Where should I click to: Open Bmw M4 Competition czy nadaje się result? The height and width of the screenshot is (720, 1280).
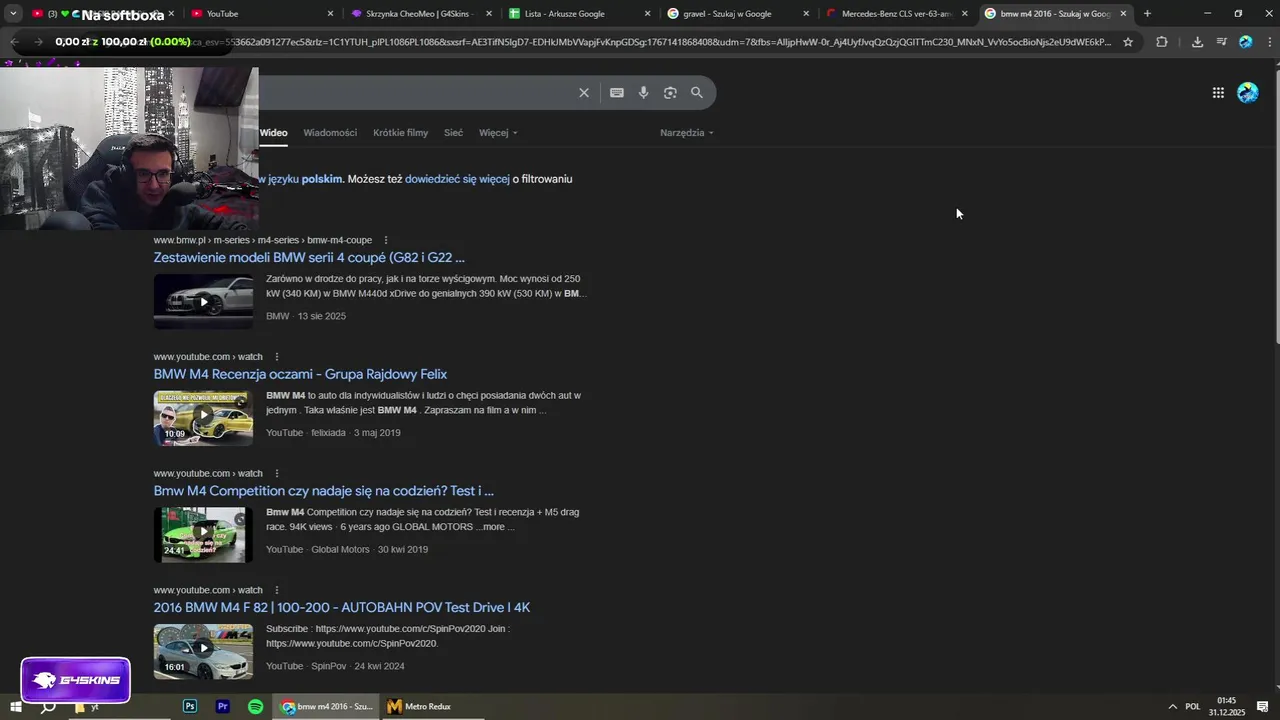tap(323, 491)
